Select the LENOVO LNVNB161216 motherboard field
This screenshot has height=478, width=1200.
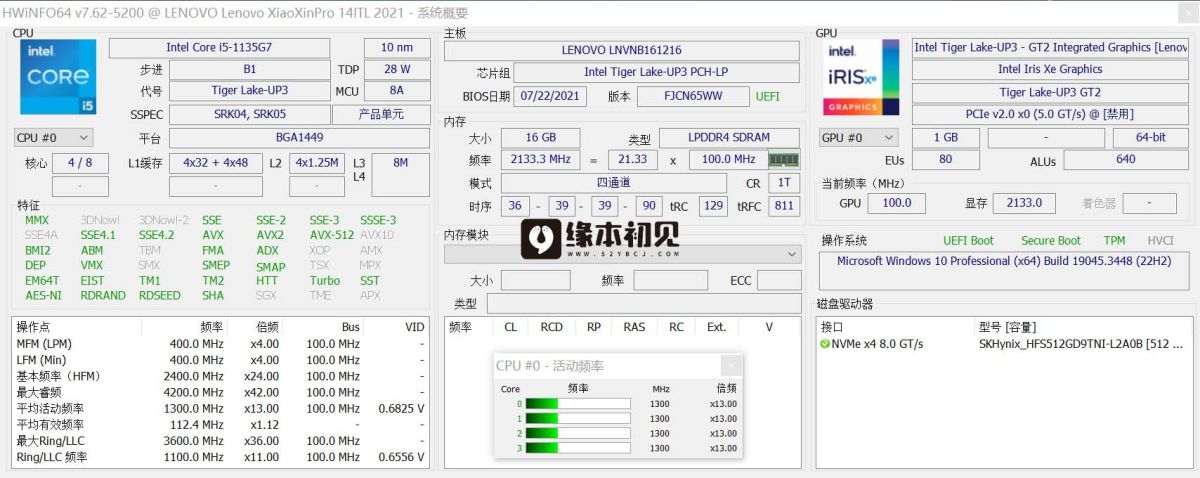622,51
